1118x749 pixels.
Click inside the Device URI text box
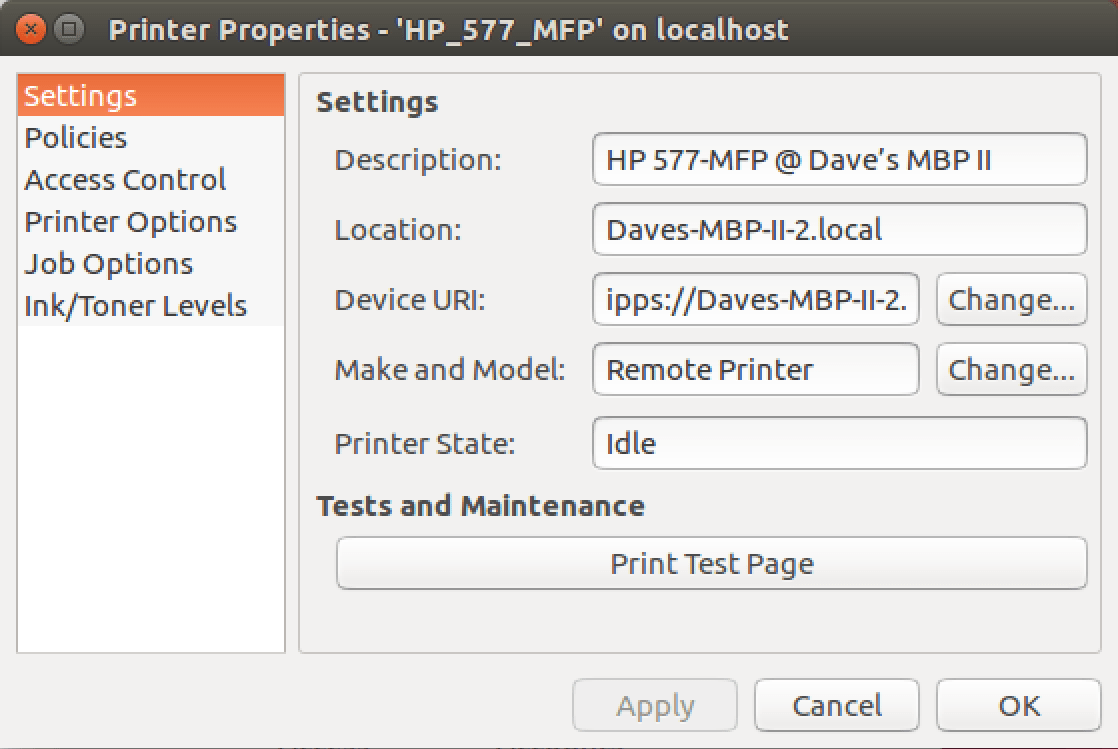756,299
